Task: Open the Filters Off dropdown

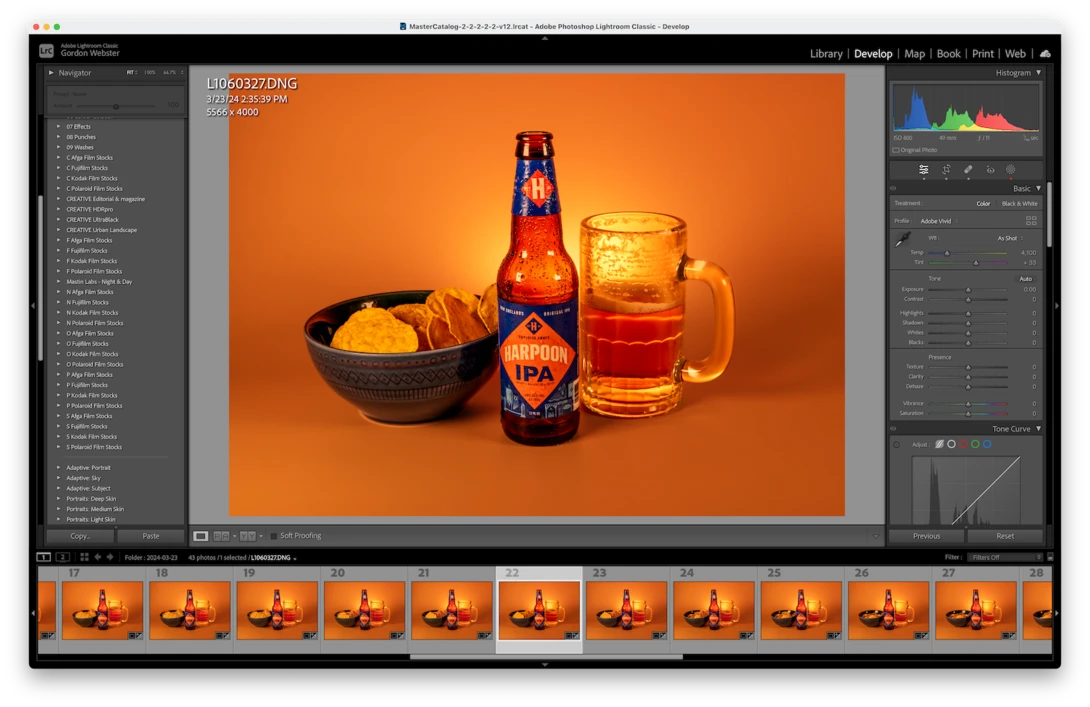Action: 1006,557
